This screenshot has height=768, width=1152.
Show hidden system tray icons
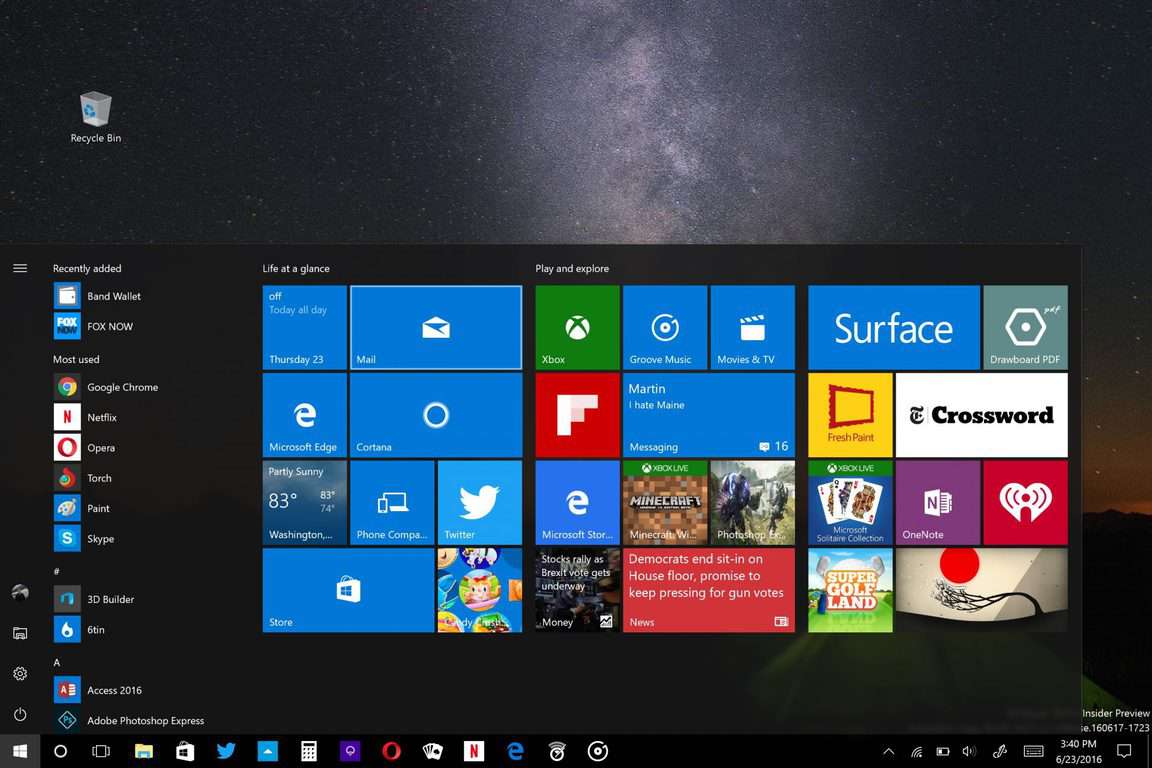pyautogui.click(x=888, y=751)
